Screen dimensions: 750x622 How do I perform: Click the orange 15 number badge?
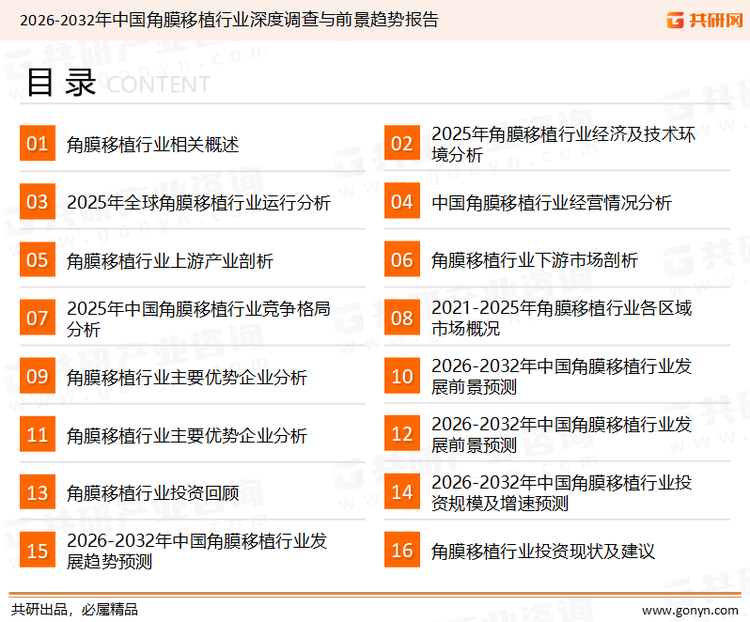(37, 550)
